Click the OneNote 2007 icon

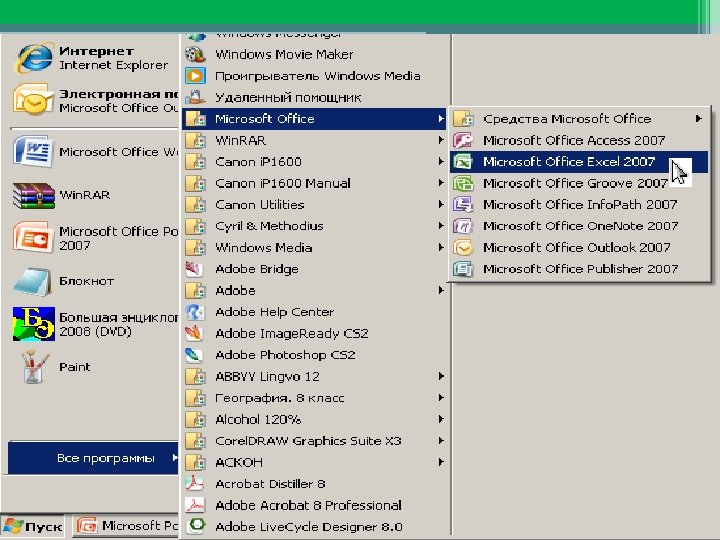tap(463, 226)
